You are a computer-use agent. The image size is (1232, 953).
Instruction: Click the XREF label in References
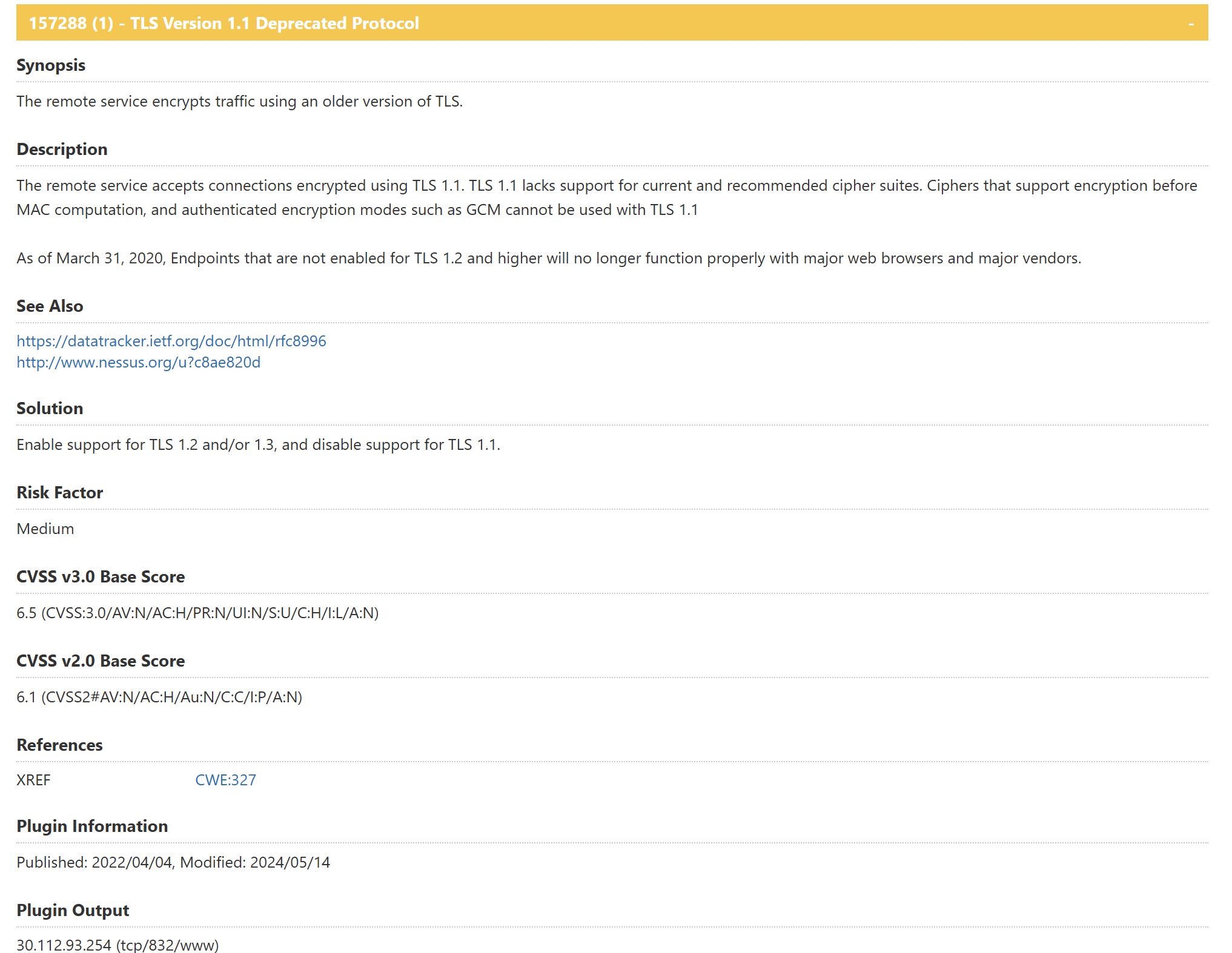click(x=34, y=780)
